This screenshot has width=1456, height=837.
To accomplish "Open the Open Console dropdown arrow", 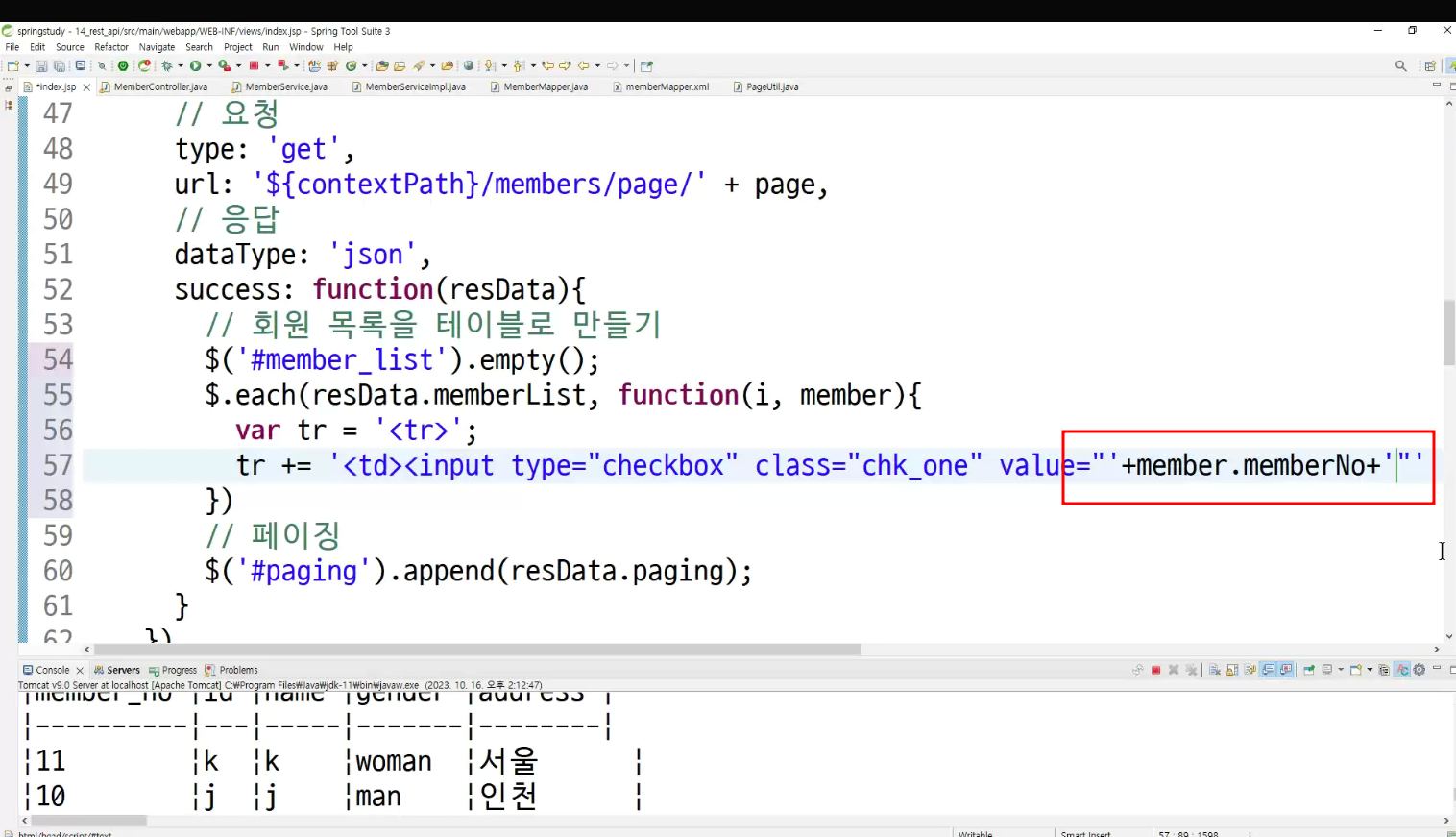I will point(1370,670).
